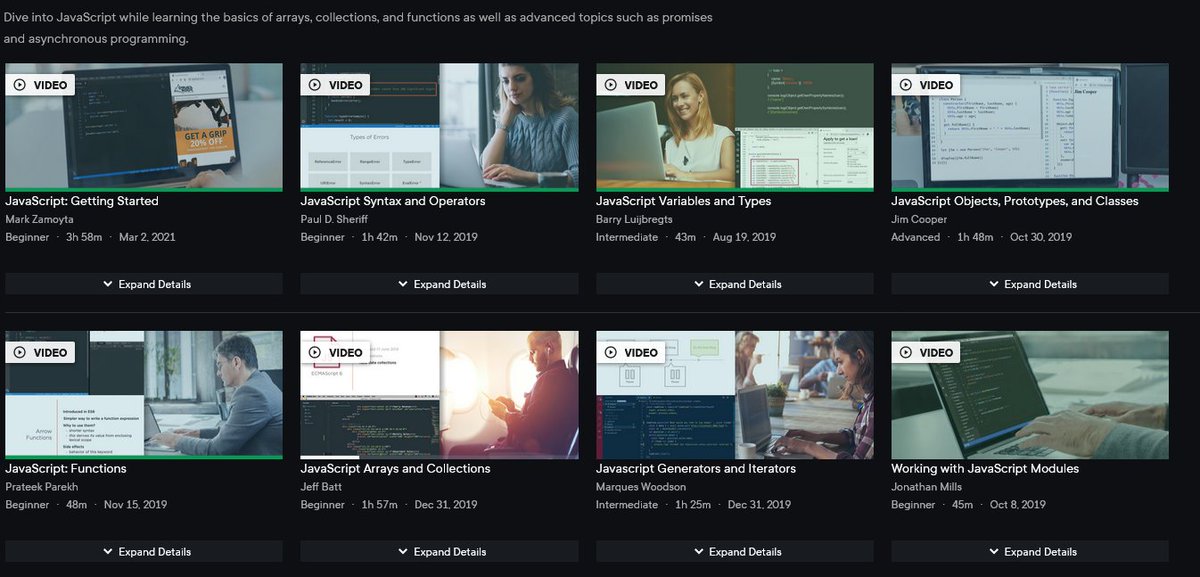Viewport: 1200px width, 577px height.
Task: Click play icon on Generators and Iterators badge
Action: pos(611,352)
